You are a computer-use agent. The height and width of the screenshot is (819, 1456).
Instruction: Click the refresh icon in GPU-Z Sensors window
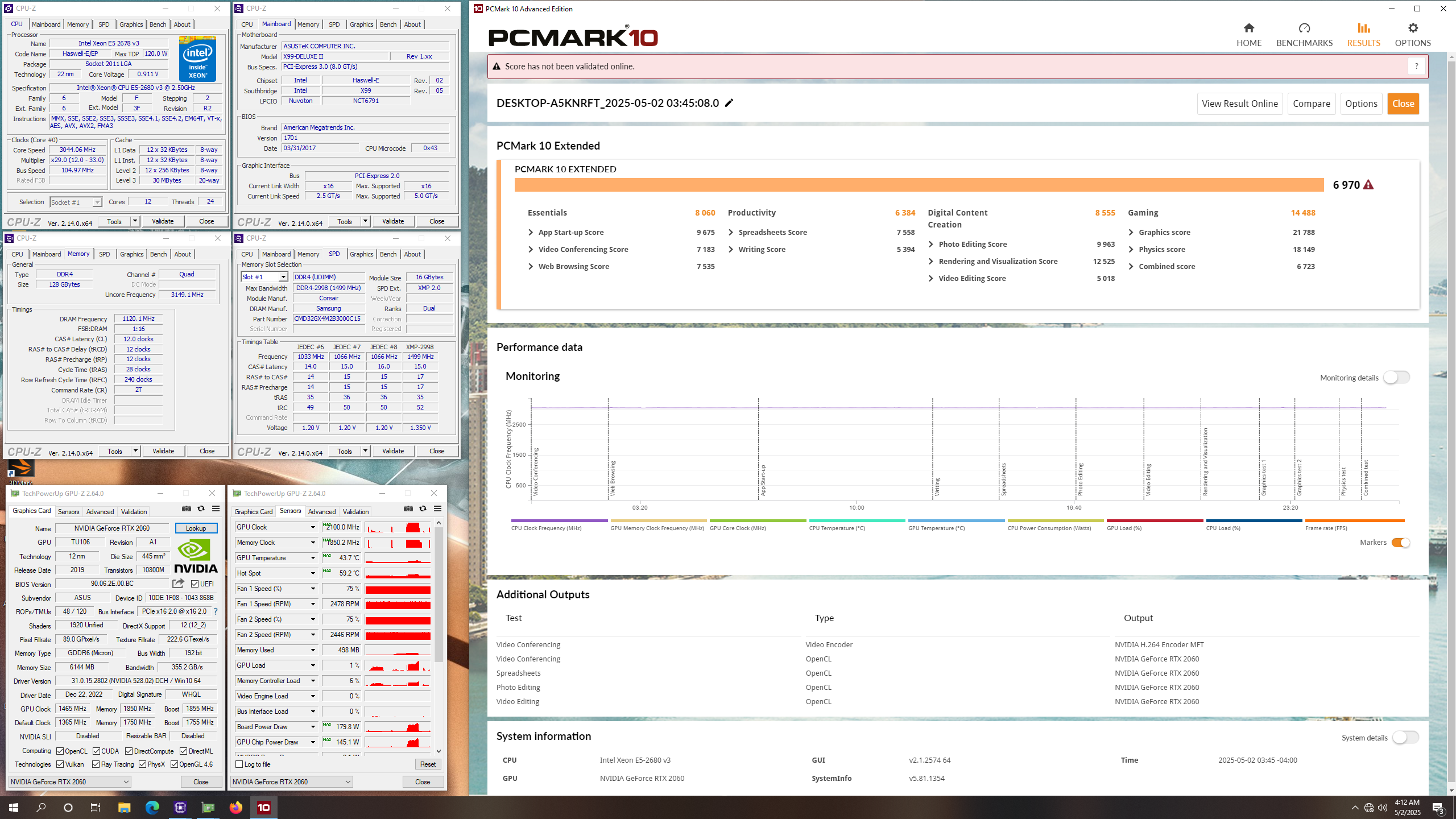click(x=423, y=508)
